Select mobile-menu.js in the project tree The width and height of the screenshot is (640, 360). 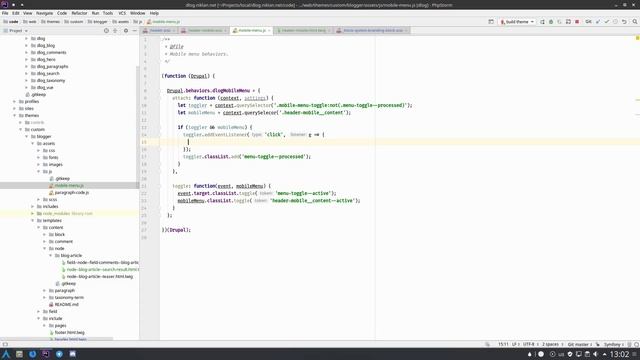coord(69,185)
